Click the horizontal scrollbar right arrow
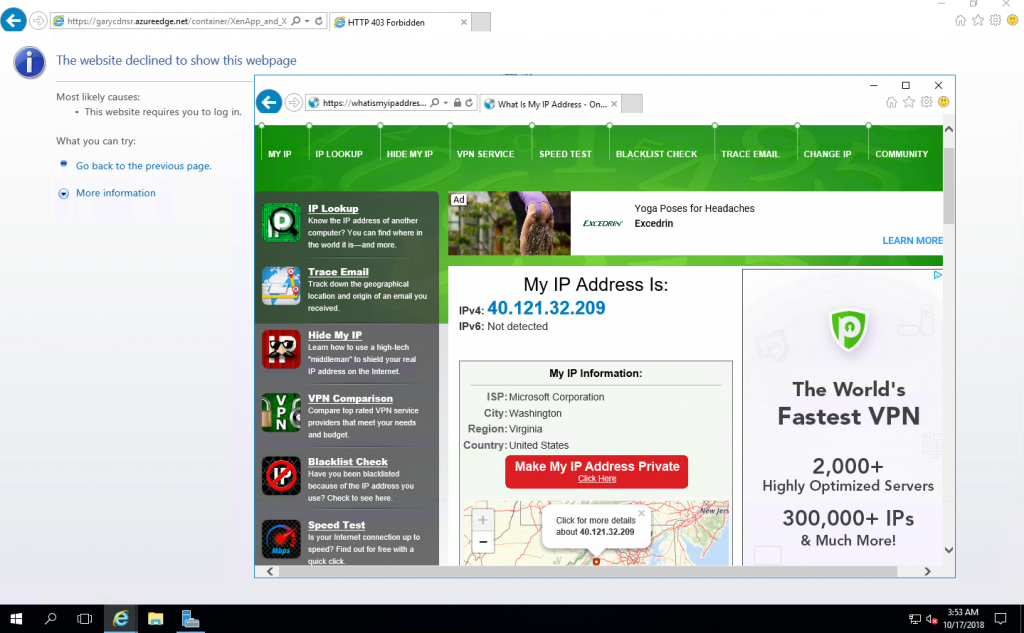 (927, 572)
